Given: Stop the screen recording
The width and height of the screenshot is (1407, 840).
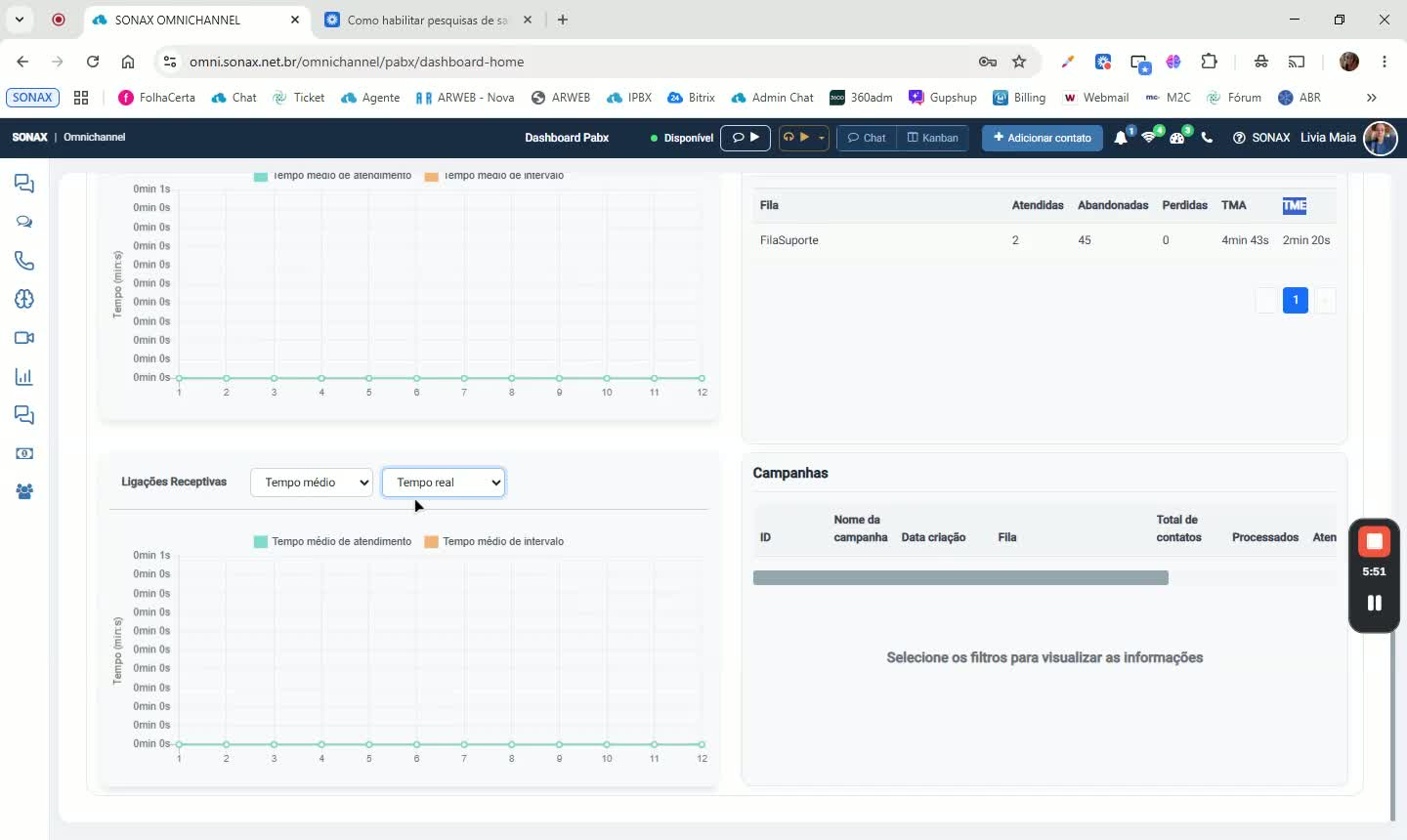Looking at the screenshot, I should coord(1374,541).
